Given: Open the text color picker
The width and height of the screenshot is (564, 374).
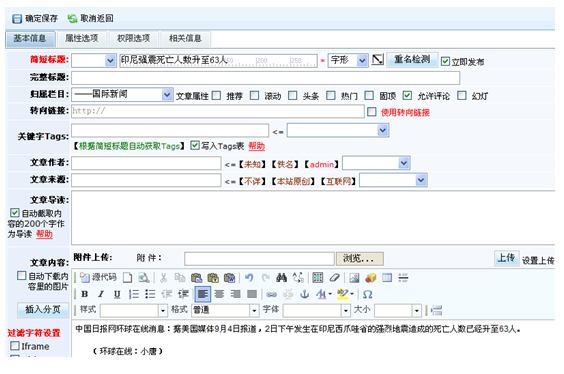Looking at the screenshot, I should pos(323,294).
